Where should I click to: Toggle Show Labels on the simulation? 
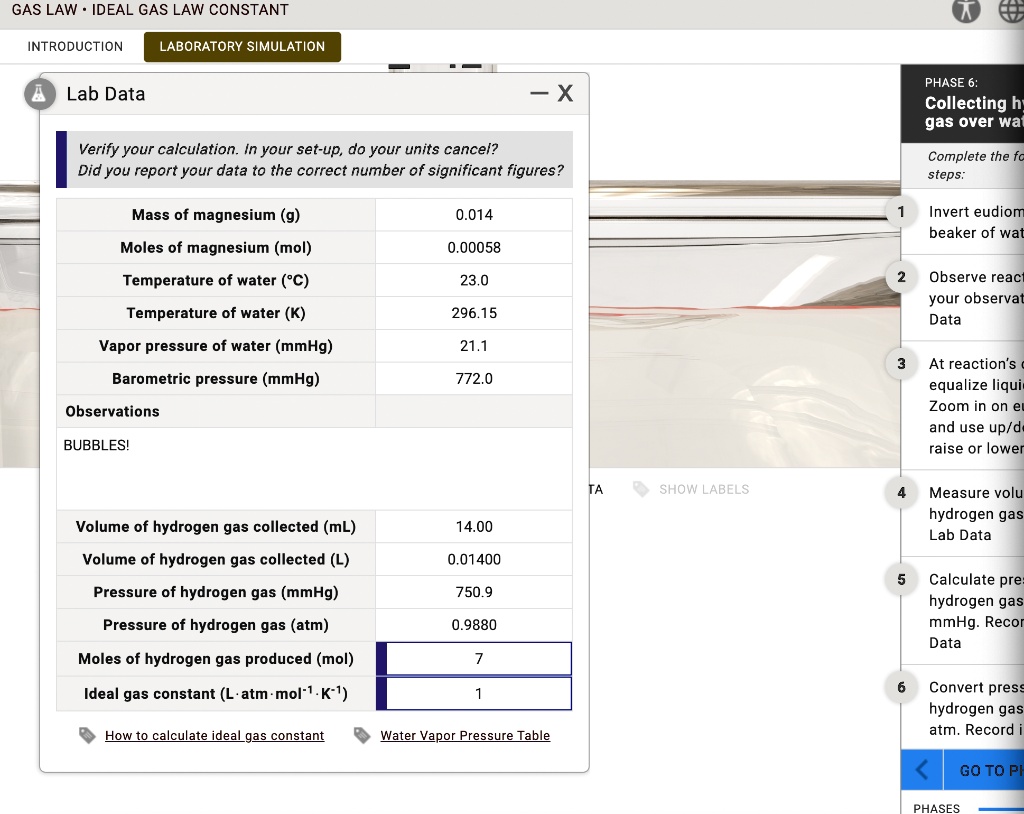click(x=703, y=490)
